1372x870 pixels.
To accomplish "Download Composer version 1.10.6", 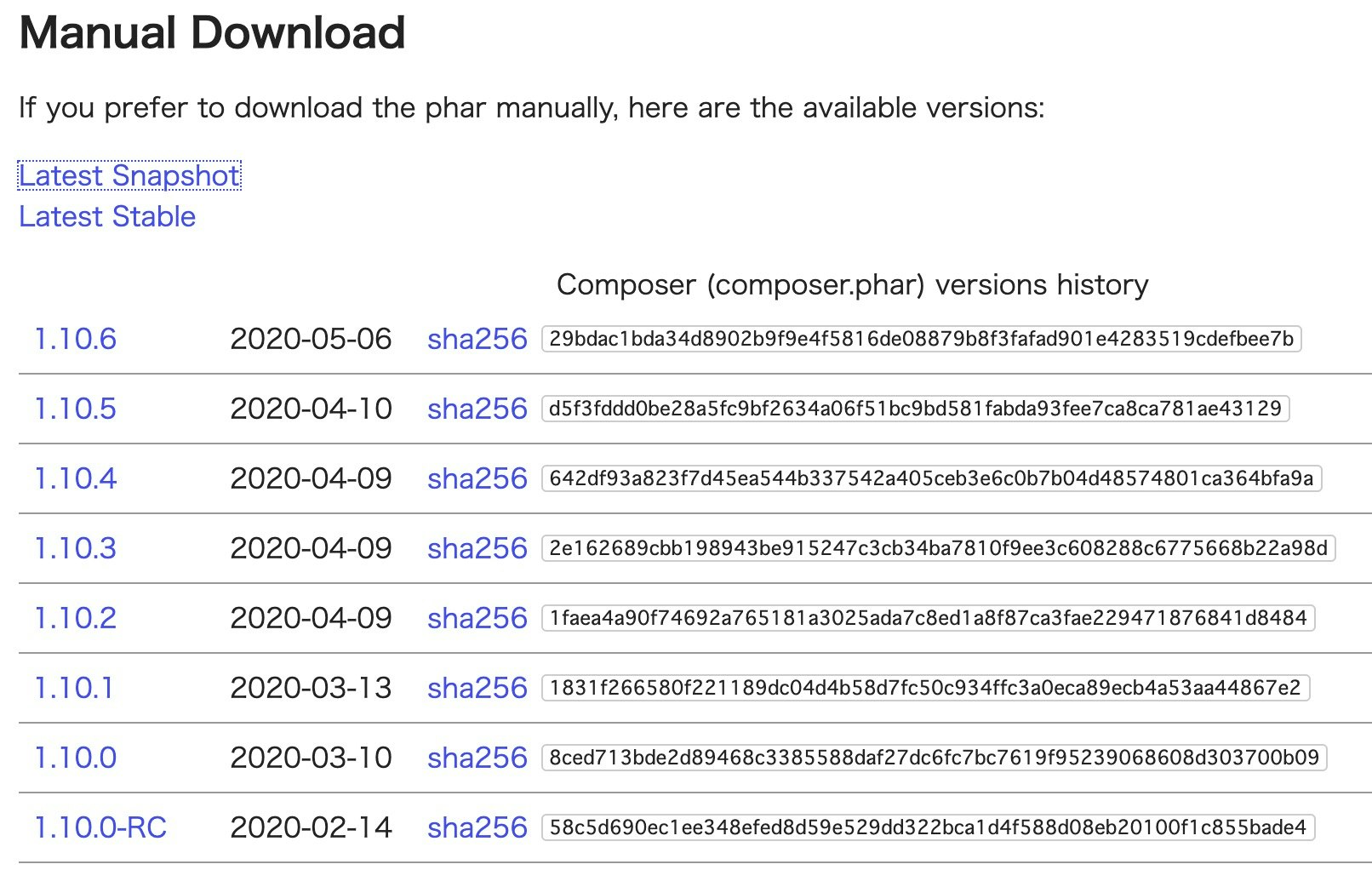I will (x=75, y=339).
